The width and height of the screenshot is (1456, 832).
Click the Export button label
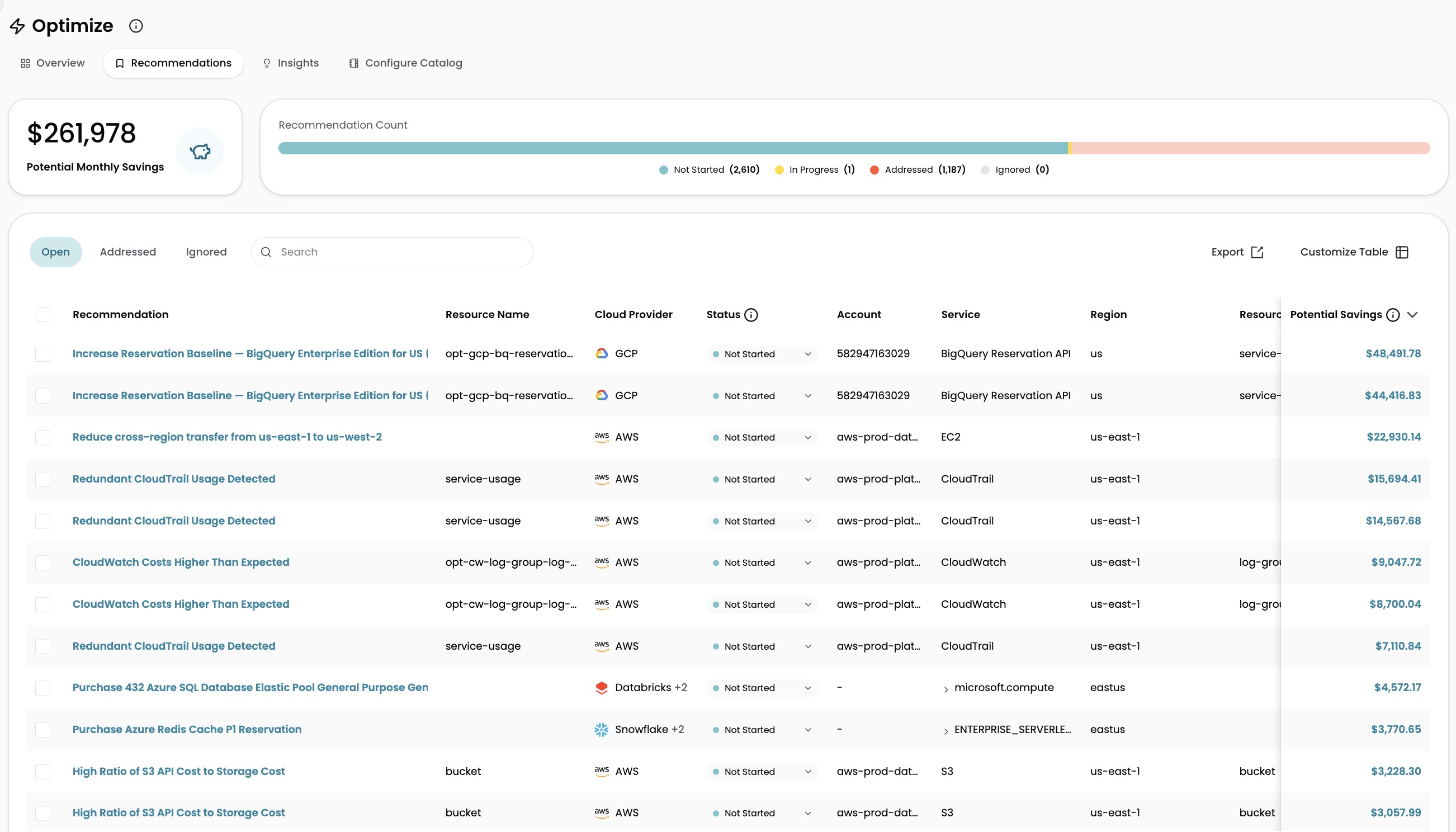pyautogui.click(x=1227, y=252)
